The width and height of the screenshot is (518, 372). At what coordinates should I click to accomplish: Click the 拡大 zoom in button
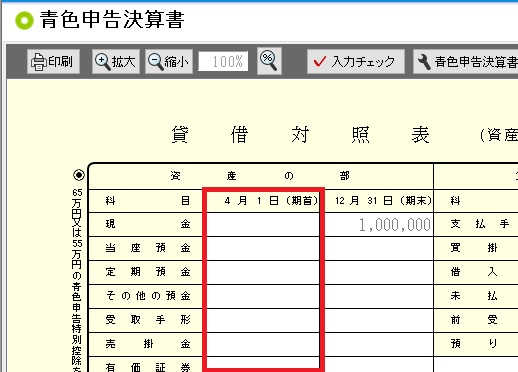point(116,61)
